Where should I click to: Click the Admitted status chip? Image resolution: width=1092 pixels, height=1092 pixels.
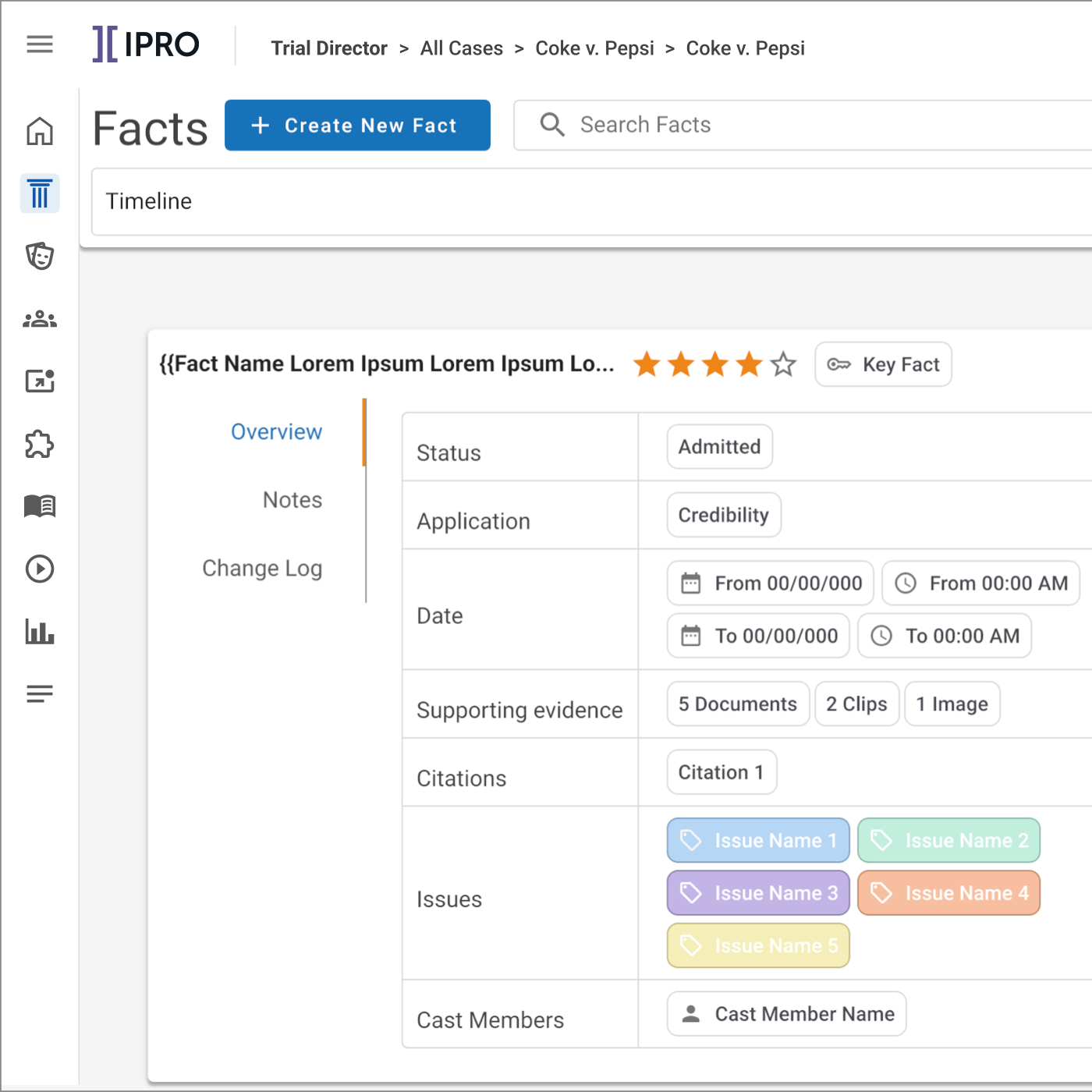coord(720,447)
